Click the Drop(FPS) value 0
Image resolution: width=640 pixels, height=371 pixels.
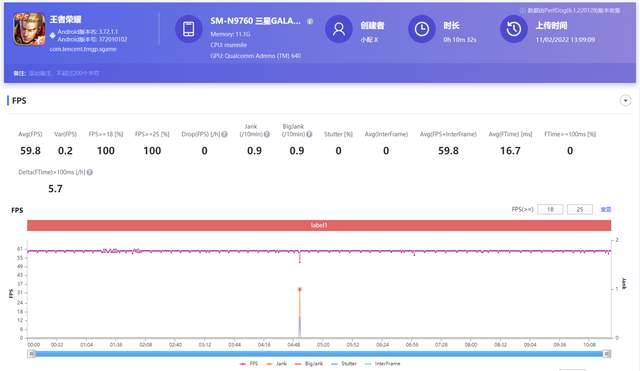[x=204, y=151]
